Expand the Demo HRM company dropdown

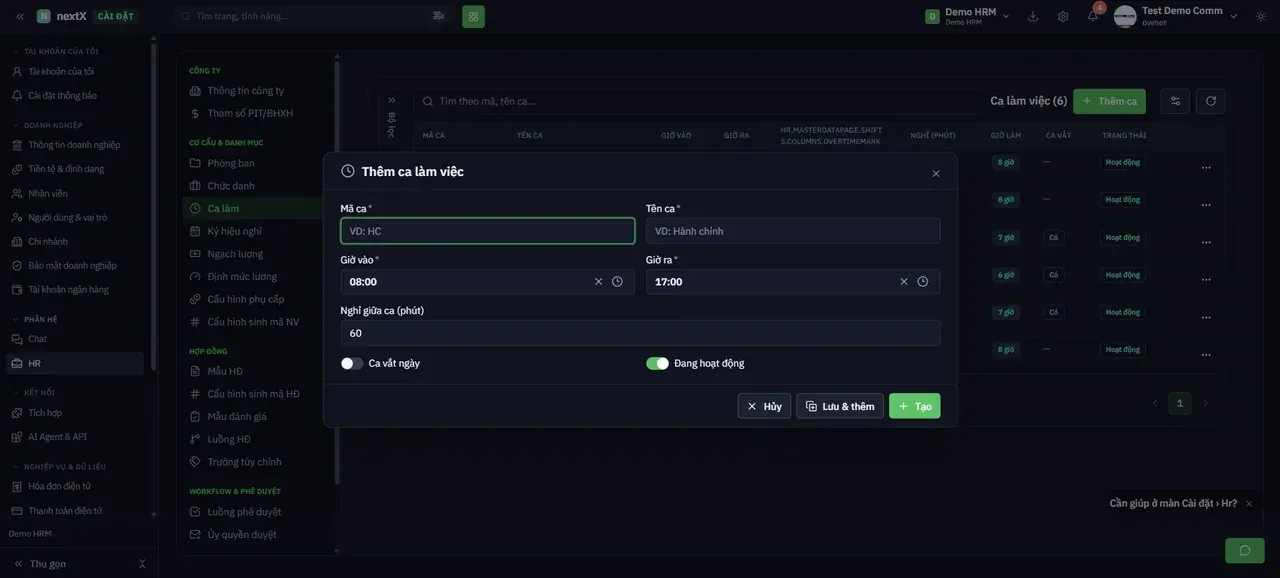[968, 16]
